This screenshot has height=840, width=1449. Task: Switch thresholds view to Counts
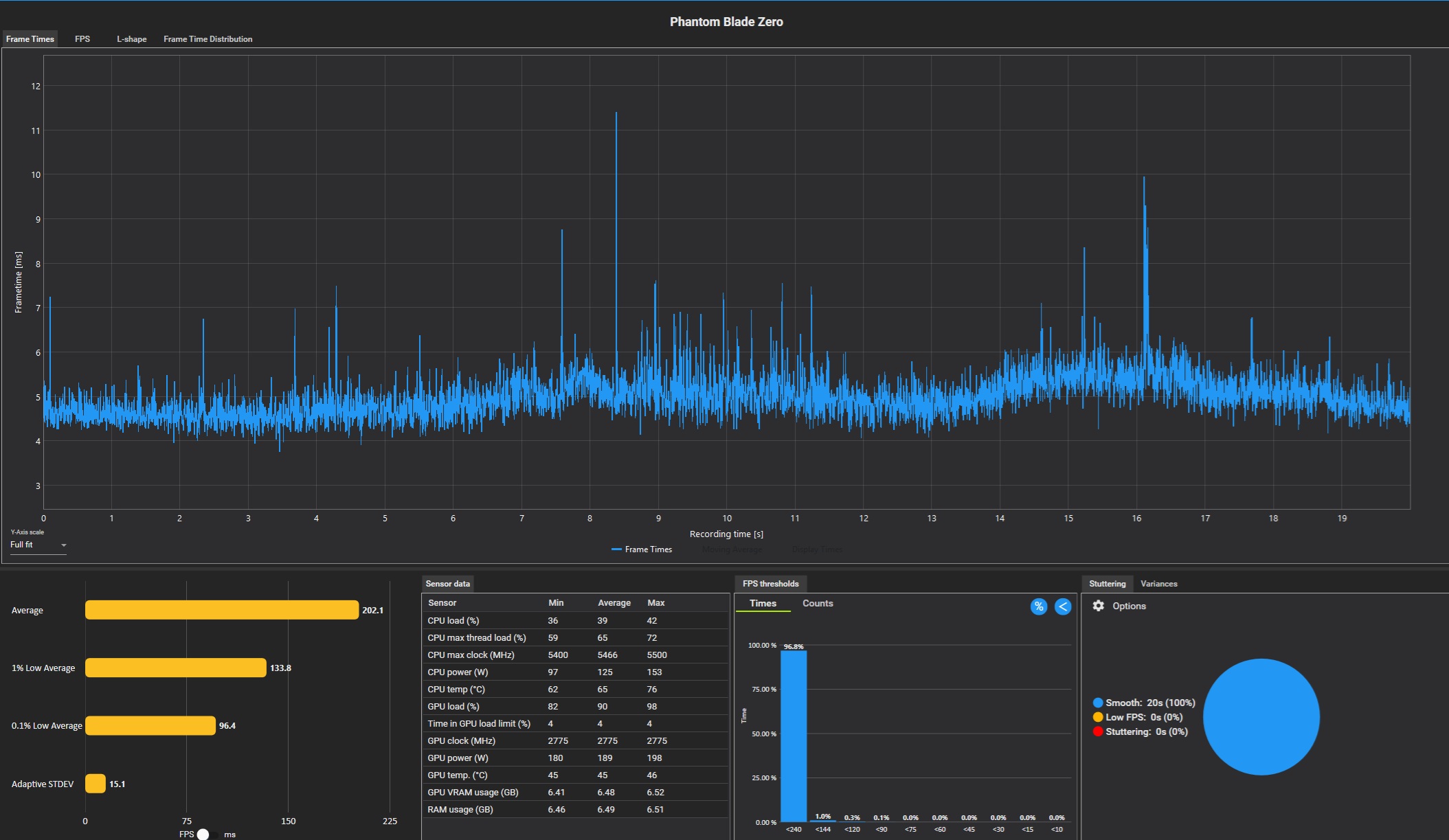818,603
